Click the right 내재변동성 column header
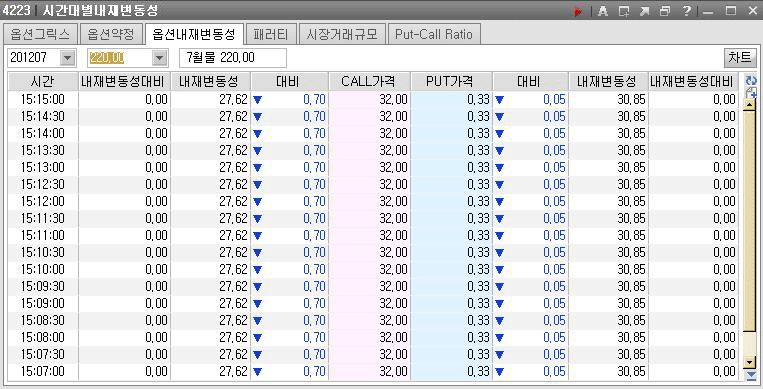This screenshot has height=389, width=763. point(608,81)
